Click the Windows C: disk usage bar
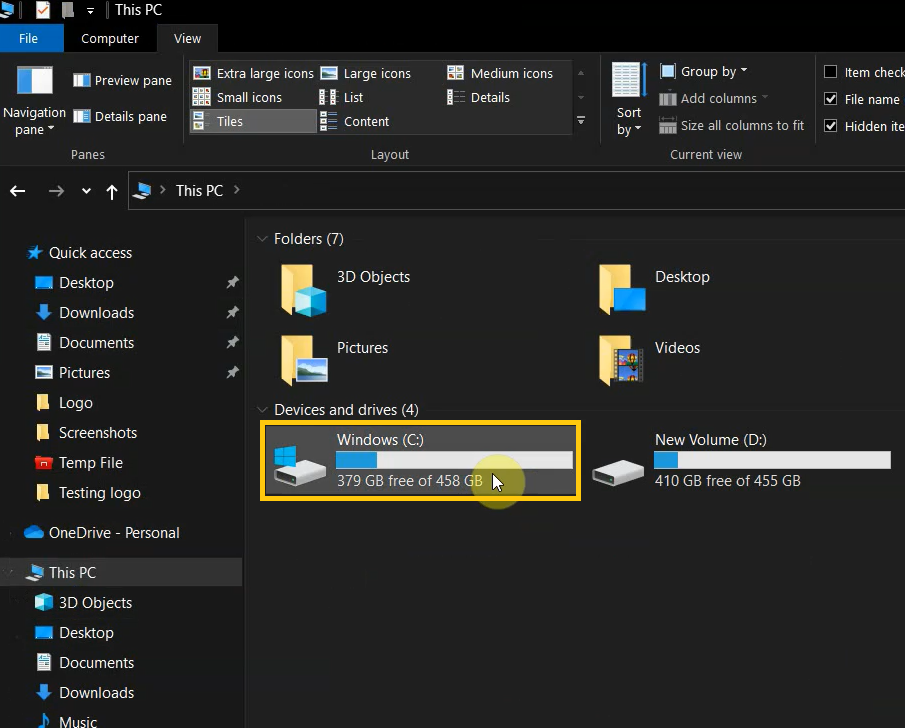The image size is (905, 728). point(454,459)
